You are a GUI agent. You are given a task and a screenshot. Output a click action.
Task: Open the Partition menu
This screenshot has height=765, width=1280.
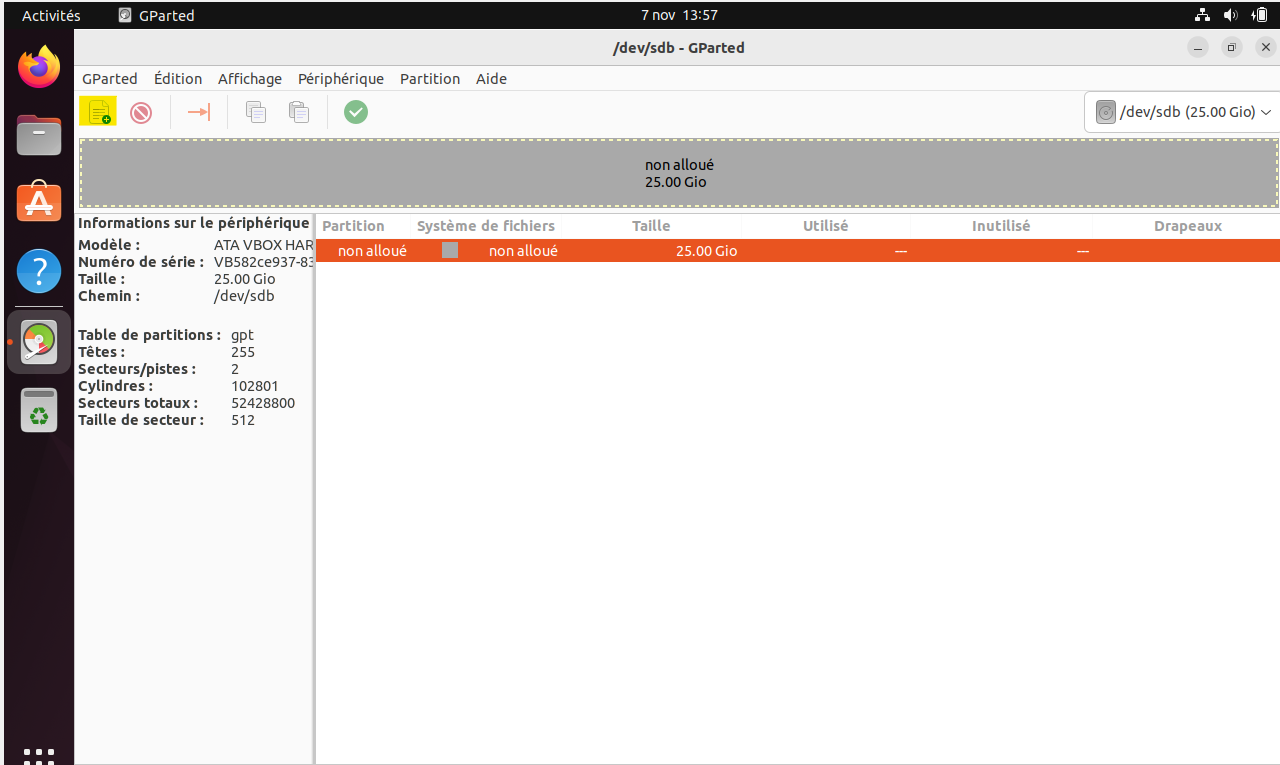(x=429, y=79)
